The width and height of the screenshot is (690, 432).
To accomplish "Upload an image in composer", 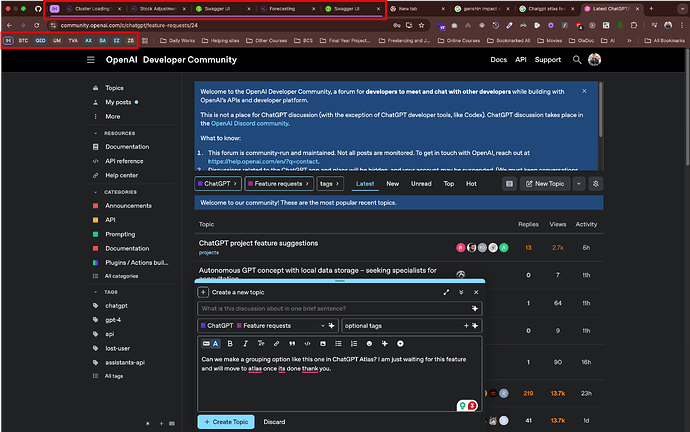I will [323, 344].
